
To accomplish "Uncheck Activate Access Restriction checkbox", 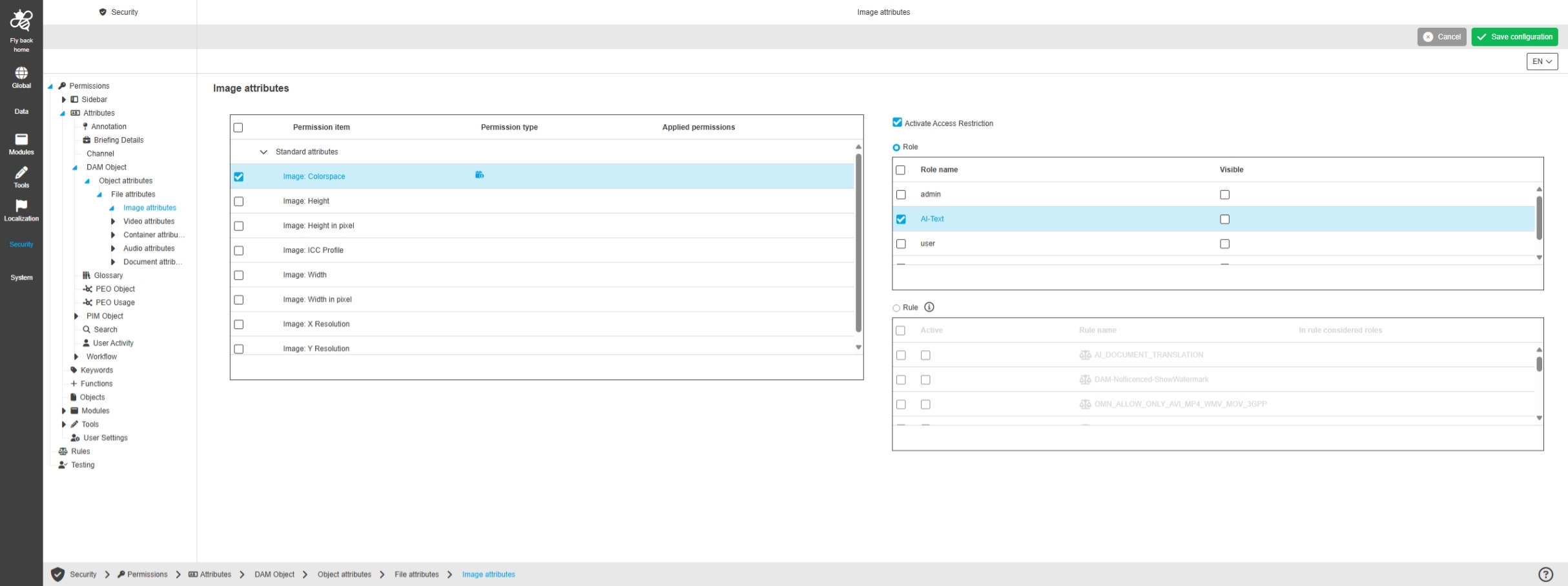I will [x=897, y=123].
